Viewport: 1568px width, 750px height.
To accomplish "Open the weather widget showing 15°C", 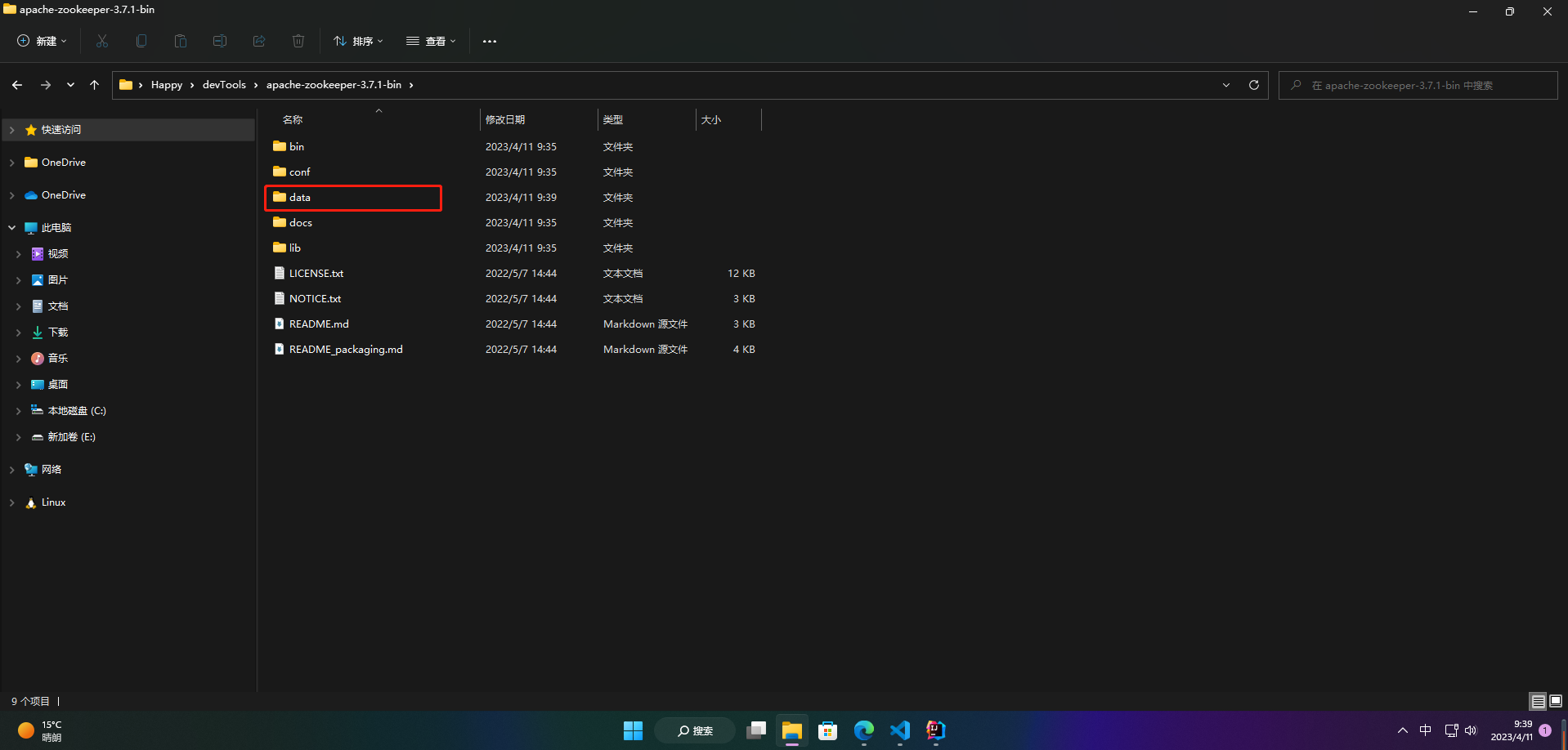I will tap(41, 730).
